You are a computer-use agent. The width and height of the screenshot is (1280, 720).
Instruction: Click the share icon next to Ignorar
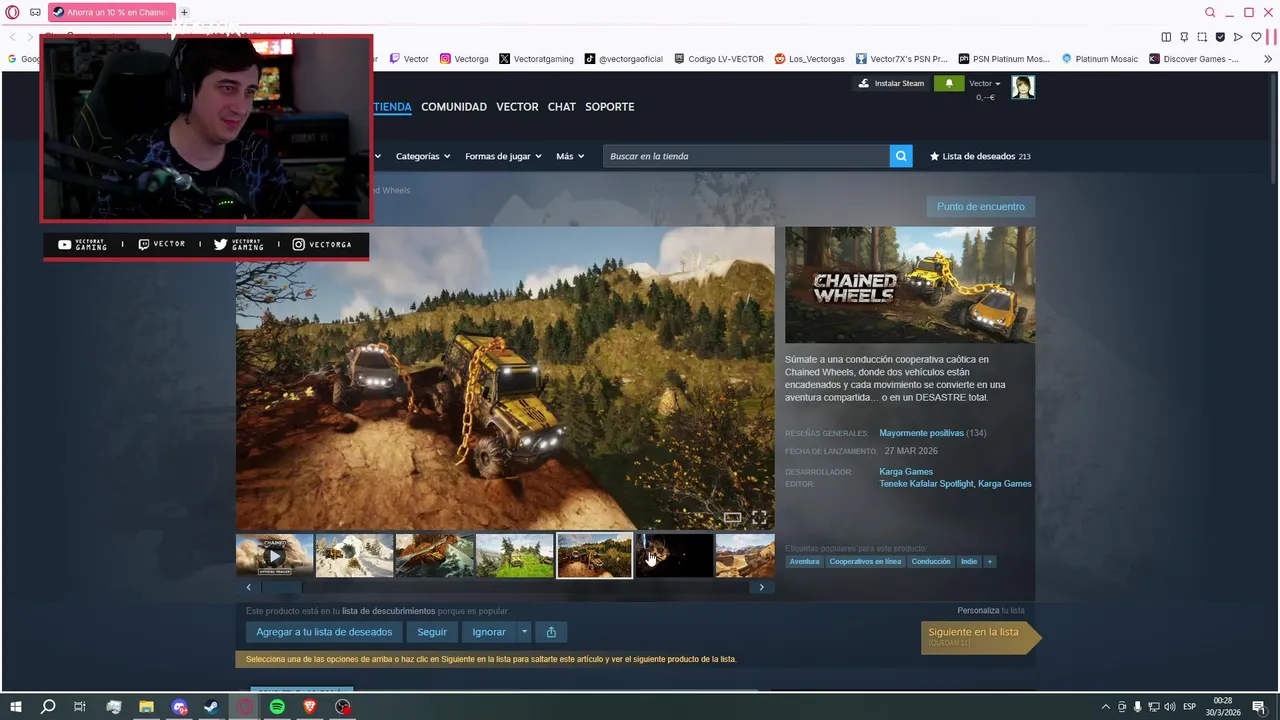pos(551,632)
